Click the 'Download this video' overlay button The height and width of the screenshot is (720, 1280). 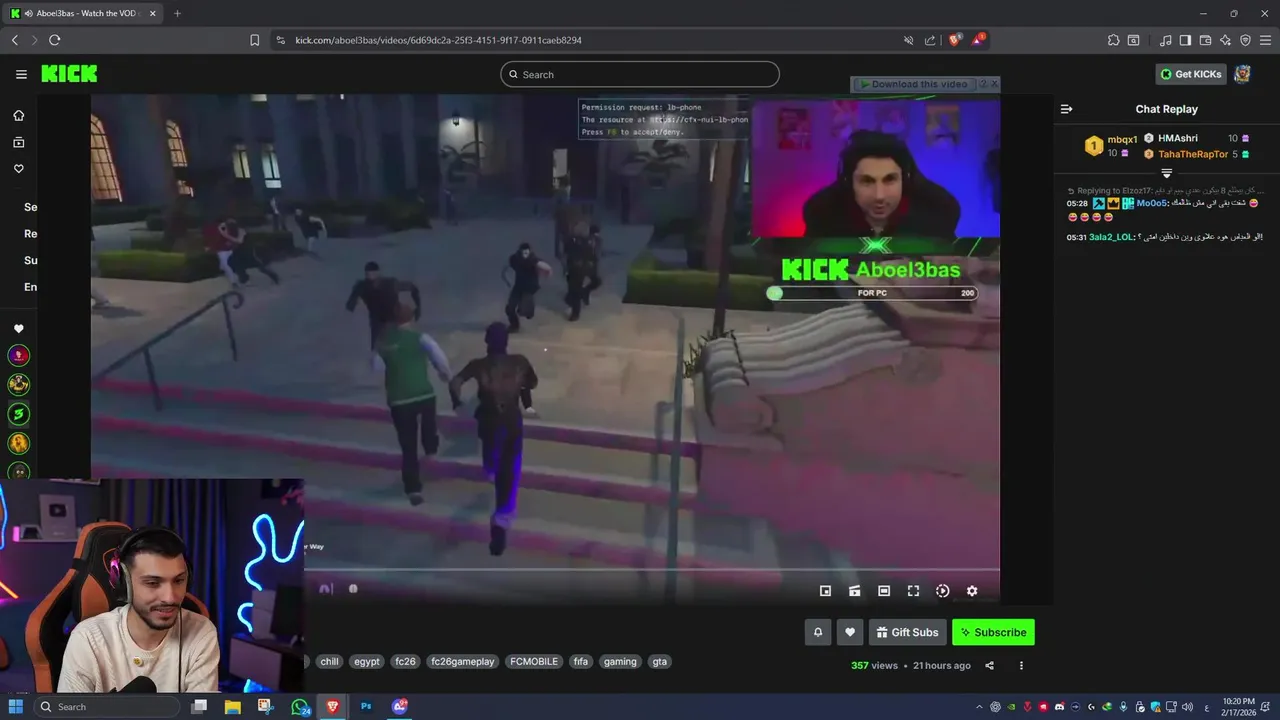pyautogui.click(x=913, y=84)
